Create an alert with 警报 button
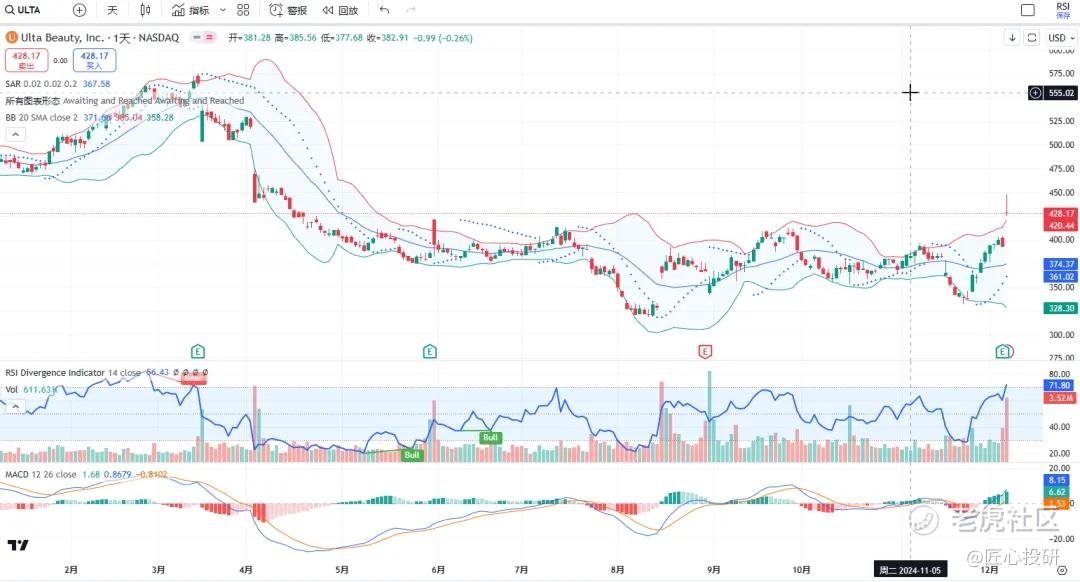This screenshot has width=1080, height=582. click(288, 10)
